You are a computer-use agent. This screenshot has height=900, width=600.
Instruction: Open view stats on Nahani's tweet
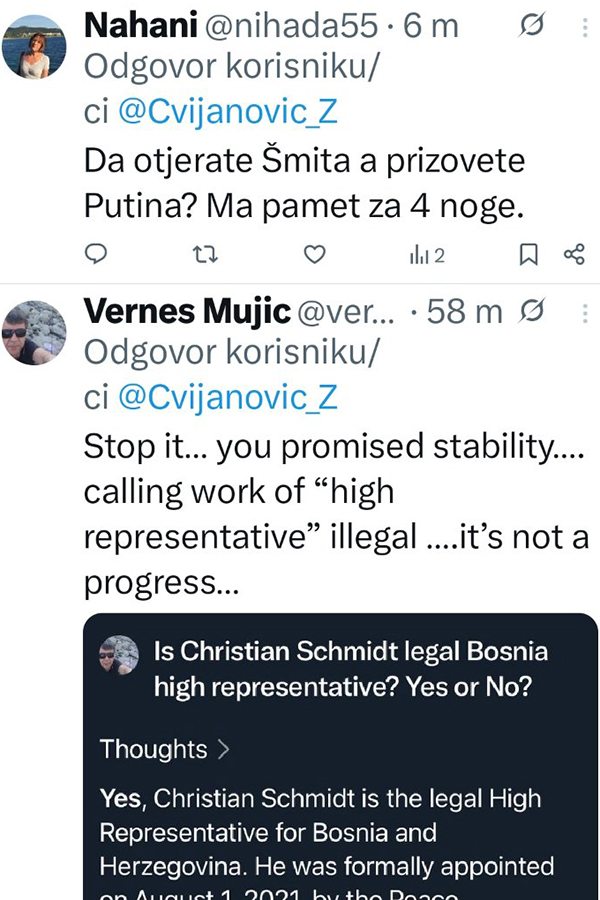[426, 256]
